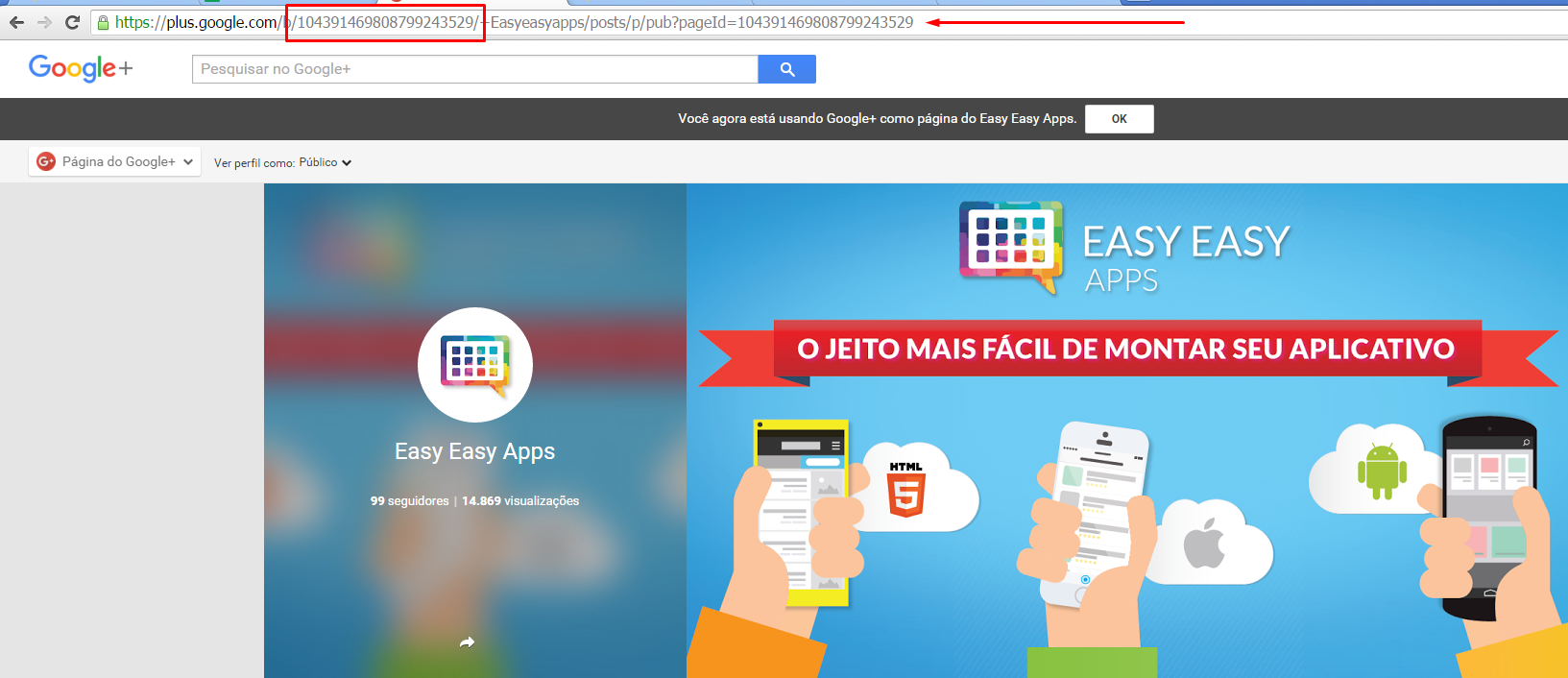
Task: Reload the page with the refresh icon
Action: click(72, 22)
